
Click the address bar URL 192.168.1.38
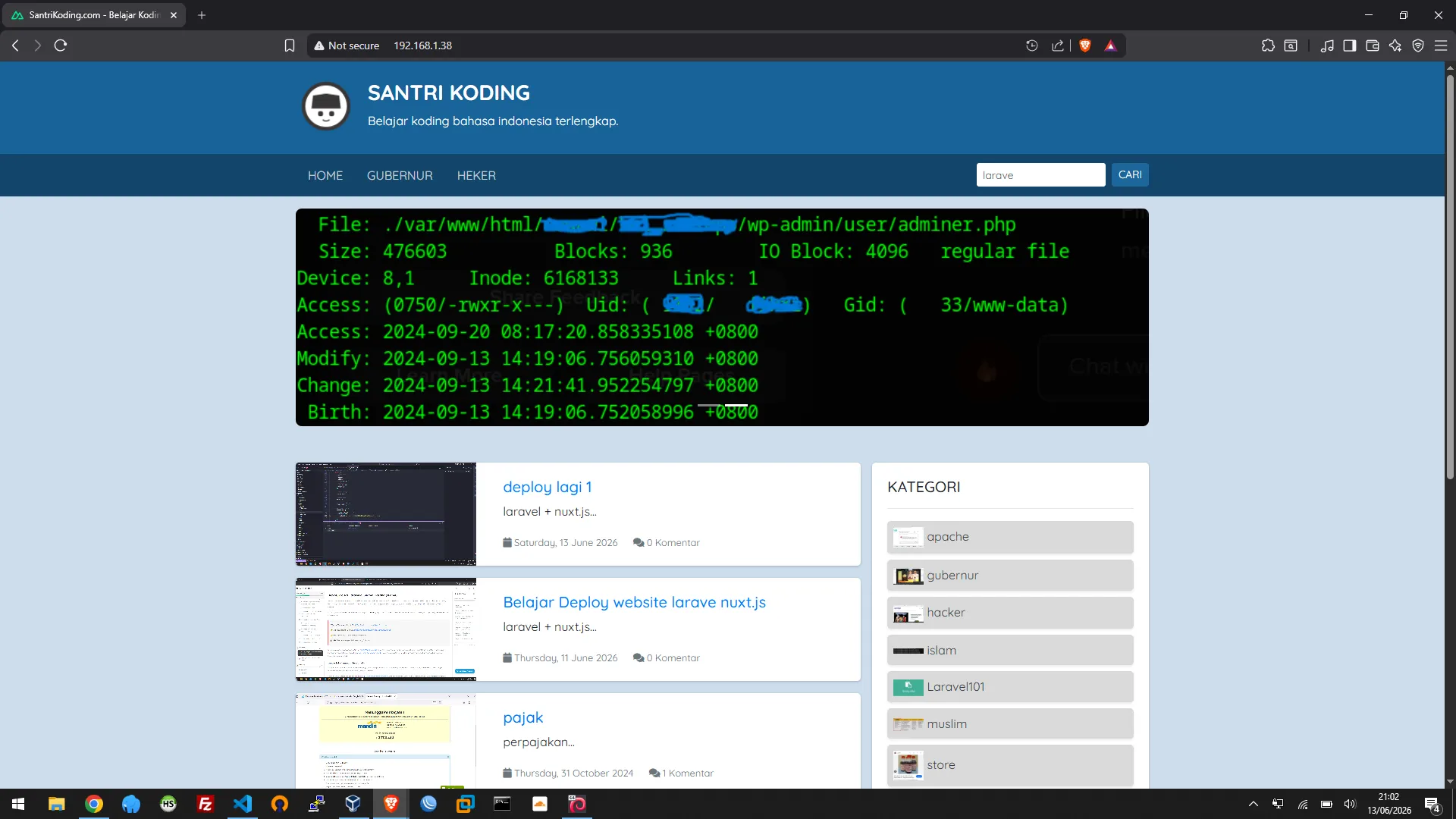422,45
